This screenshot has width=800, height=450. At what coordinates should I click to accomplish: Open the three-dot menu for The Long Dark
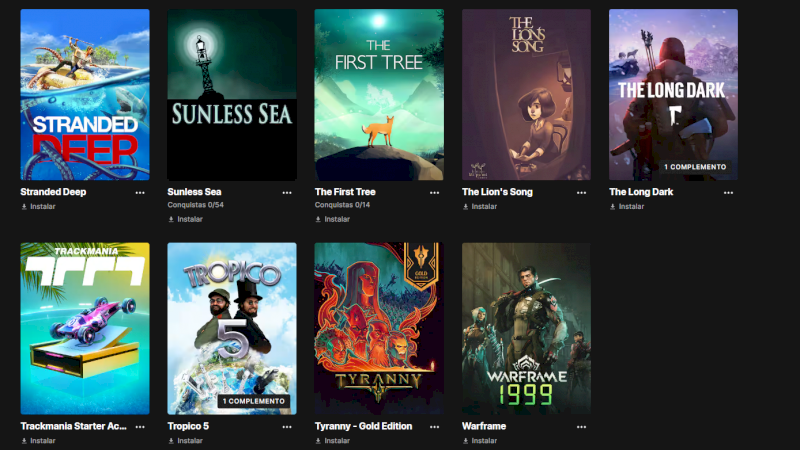728,193
